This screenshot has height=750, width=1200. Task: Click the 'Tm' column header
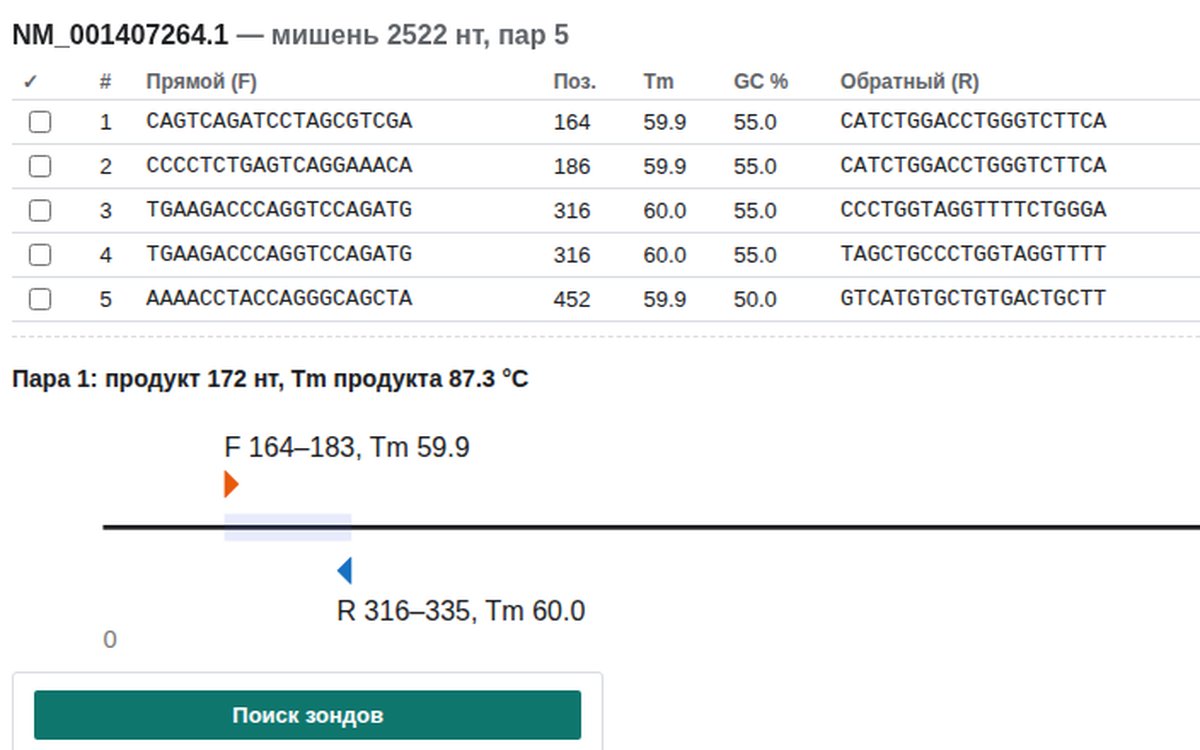[659, 82]
